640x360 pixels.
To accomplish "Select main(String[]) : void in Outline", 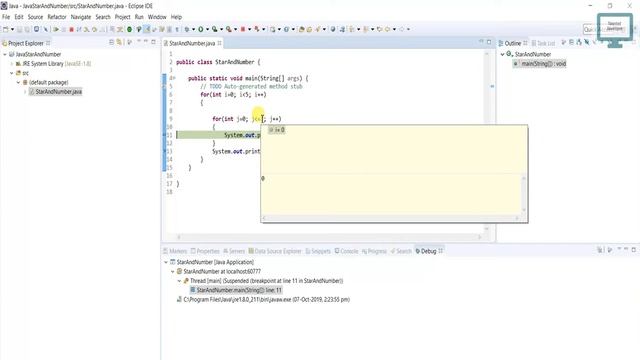I will click(x=540, y=64).
